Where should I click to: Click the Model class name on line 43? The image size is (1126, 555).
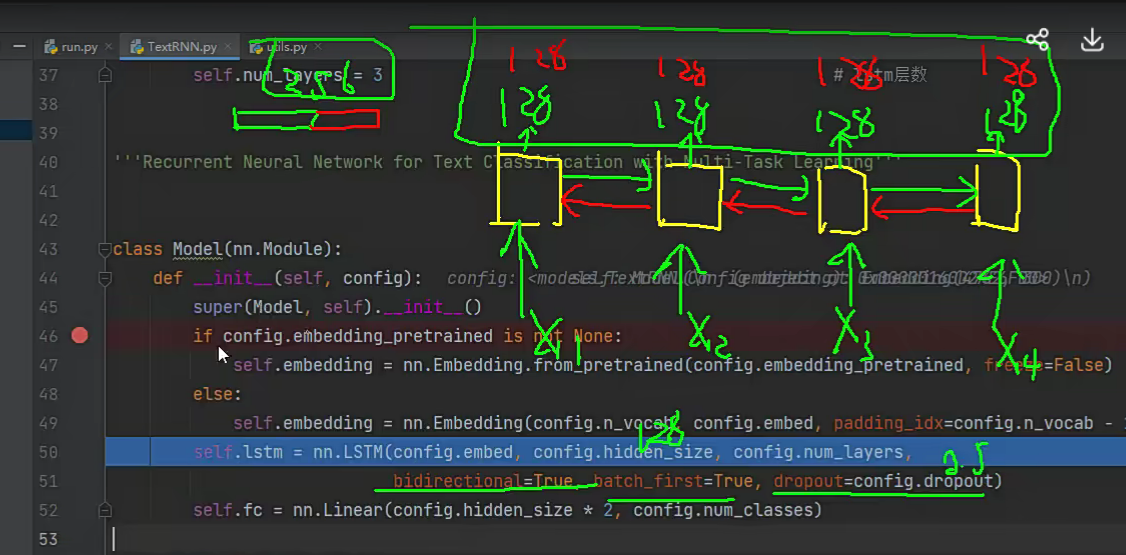click(x=196, y=249)
